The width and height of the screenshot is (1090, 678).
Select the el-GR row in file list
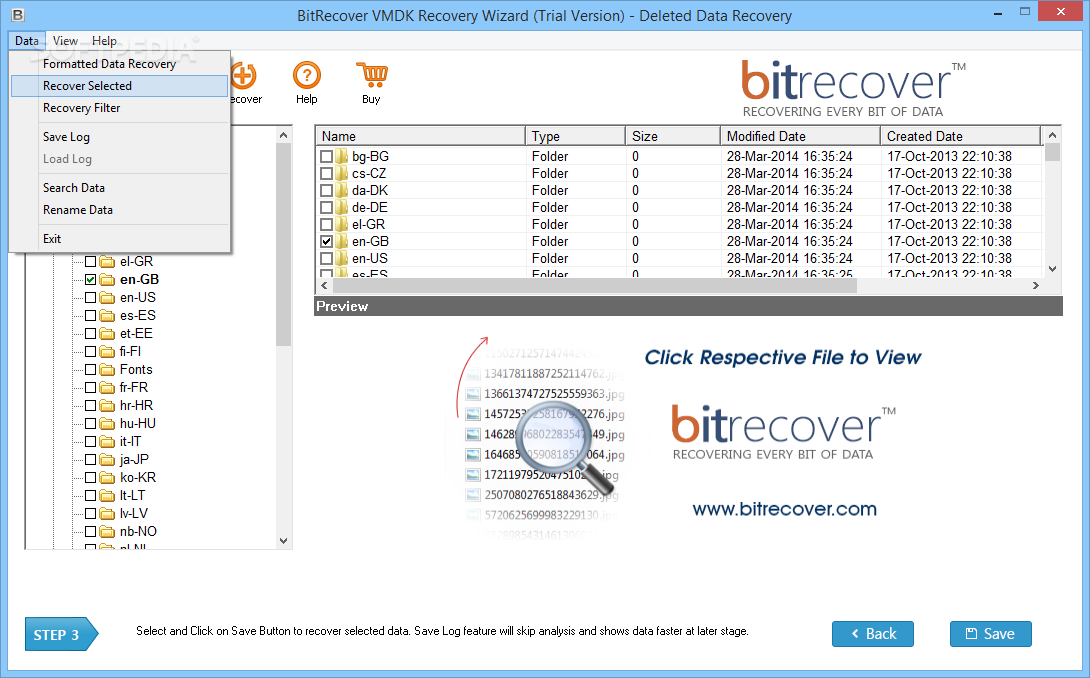680,225
